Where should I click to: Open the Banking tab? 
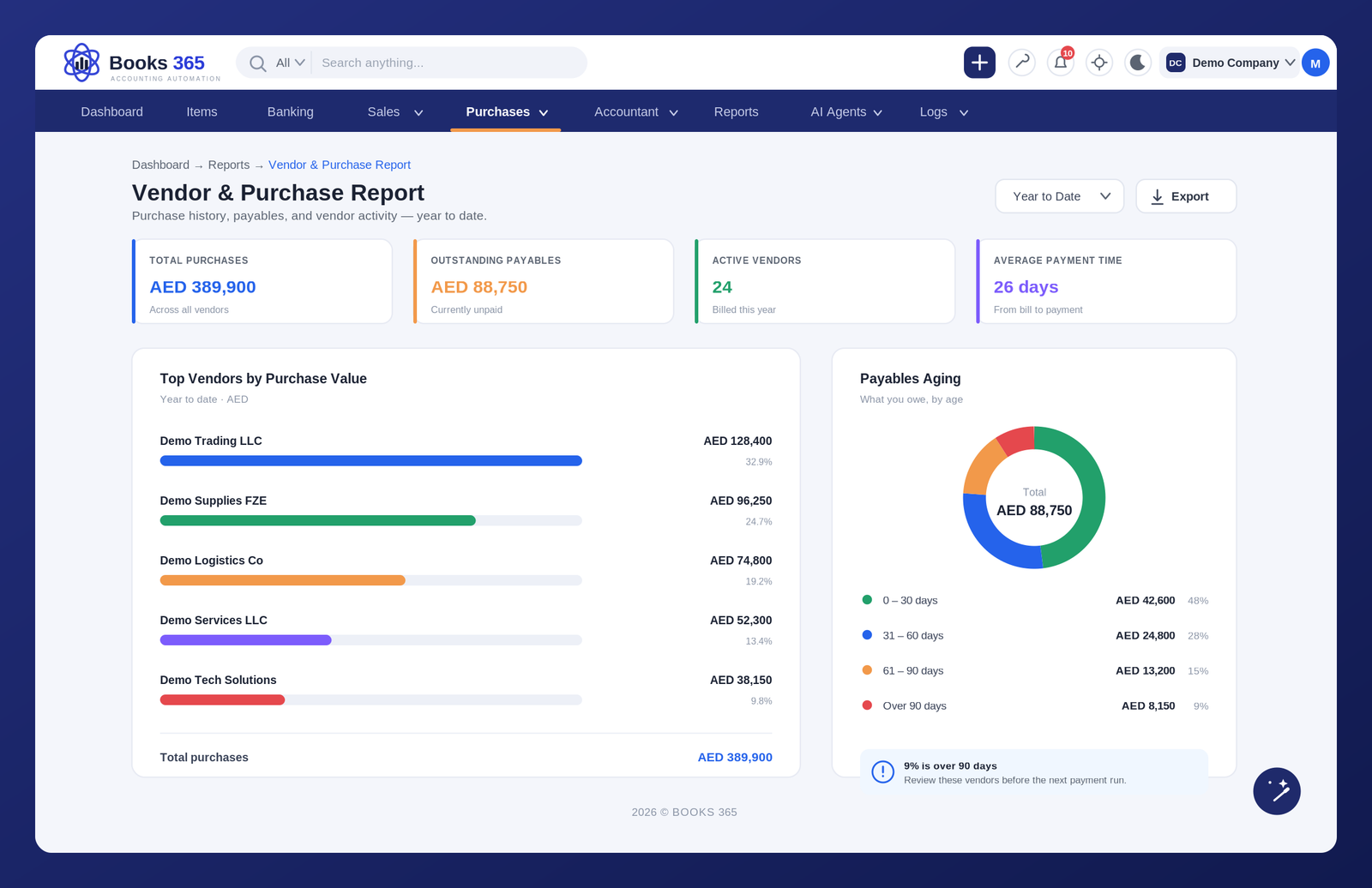[290, 112]
